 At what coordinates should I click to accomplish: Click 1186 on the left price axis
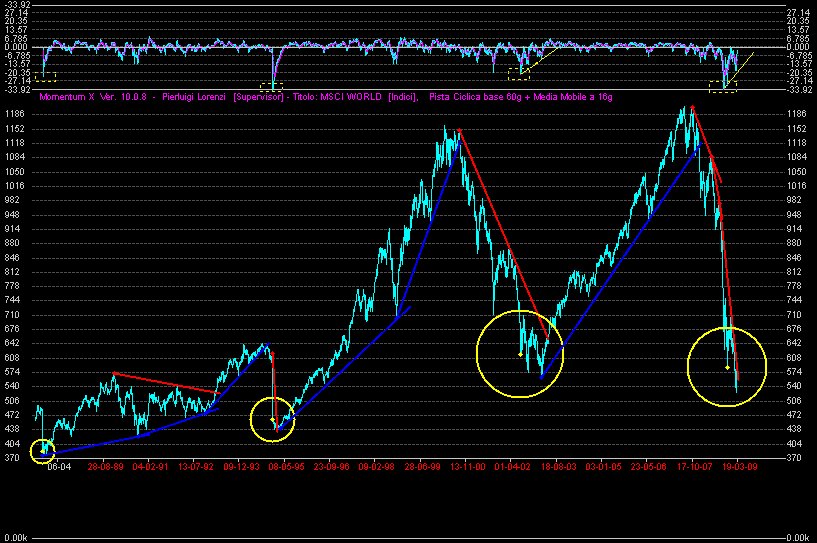coord(14,114)
